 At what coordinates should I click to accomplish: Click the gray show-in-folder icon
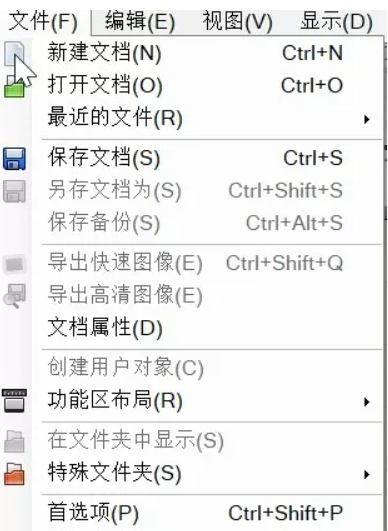tap(14, 442)
